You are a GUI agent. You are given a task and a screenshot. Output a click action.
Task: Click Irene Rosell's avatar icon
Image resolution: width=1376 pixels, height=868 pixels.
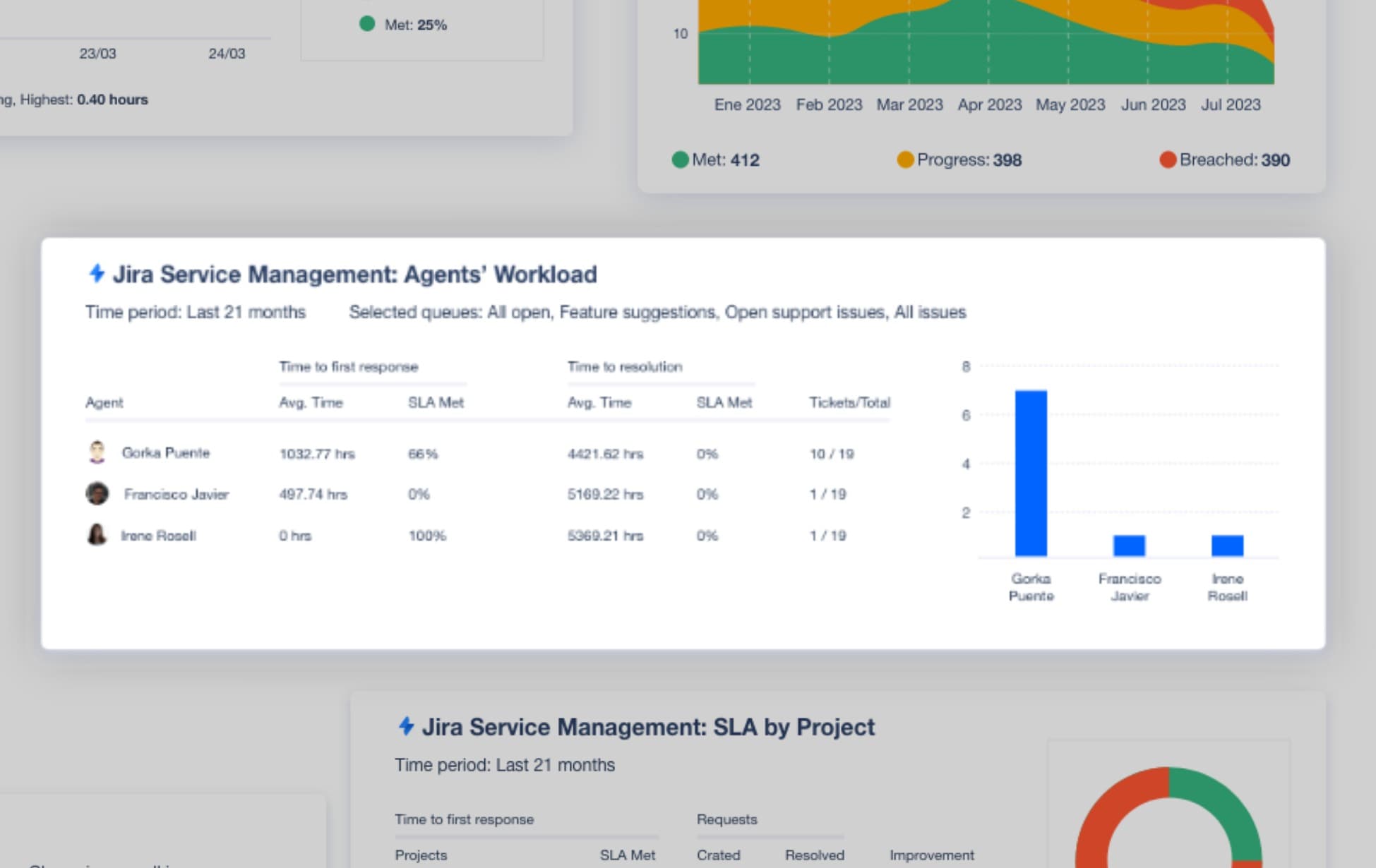(97, 535)
